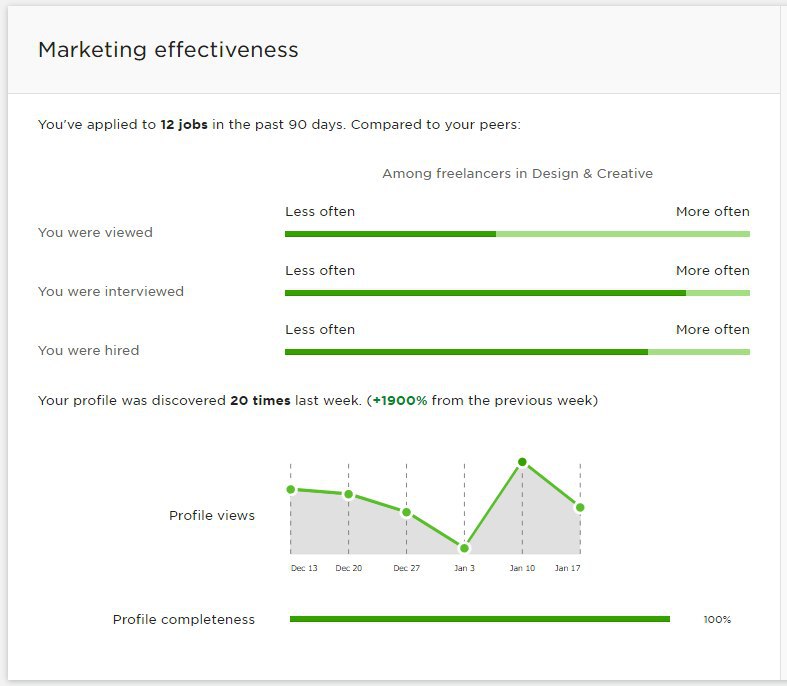
Task: Click the '12 jobs' bold text
Action: 184,124
